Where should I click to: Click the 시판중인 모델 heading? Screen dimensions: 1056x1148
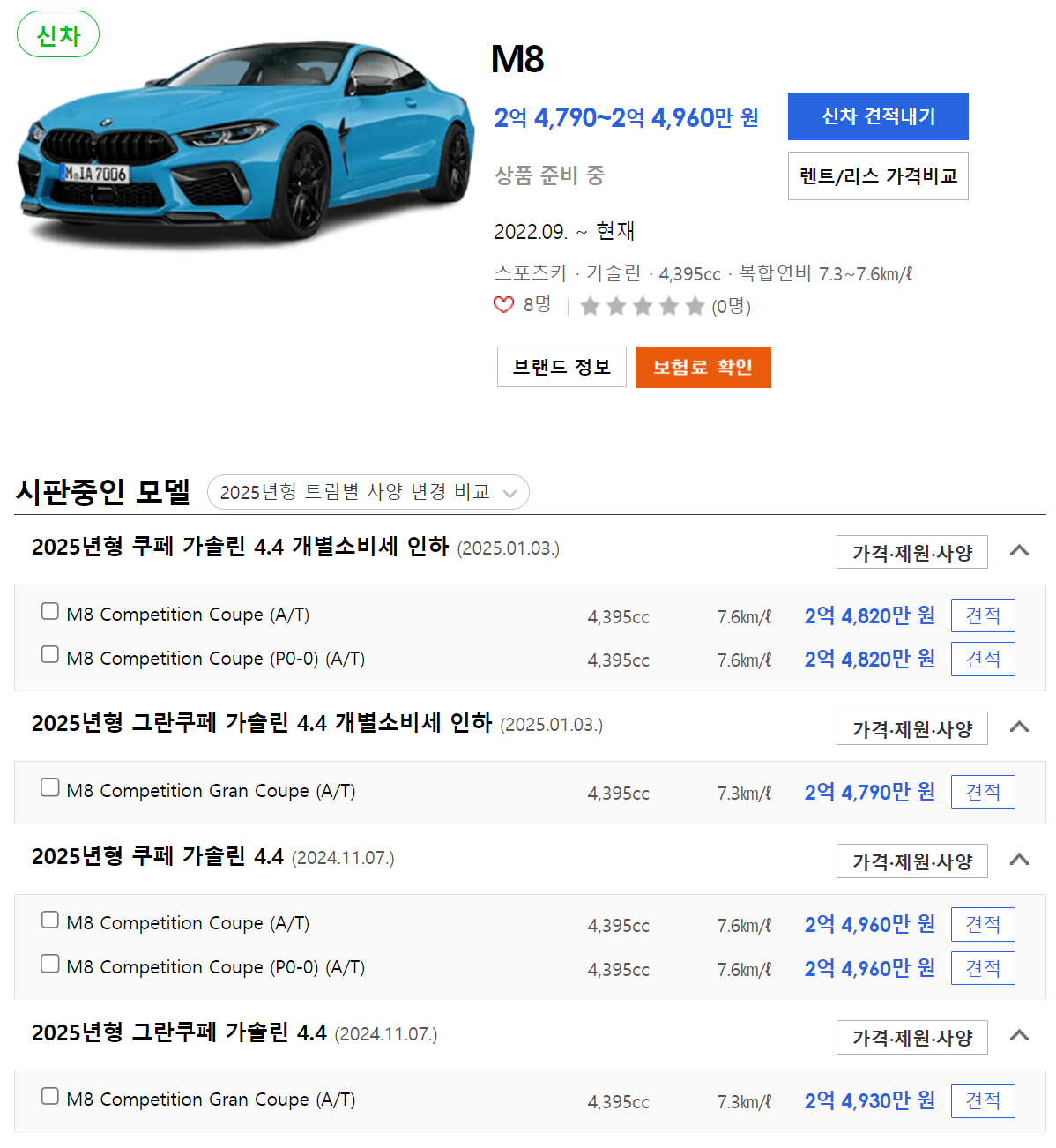pyautogui.click(x=103, y=491)
